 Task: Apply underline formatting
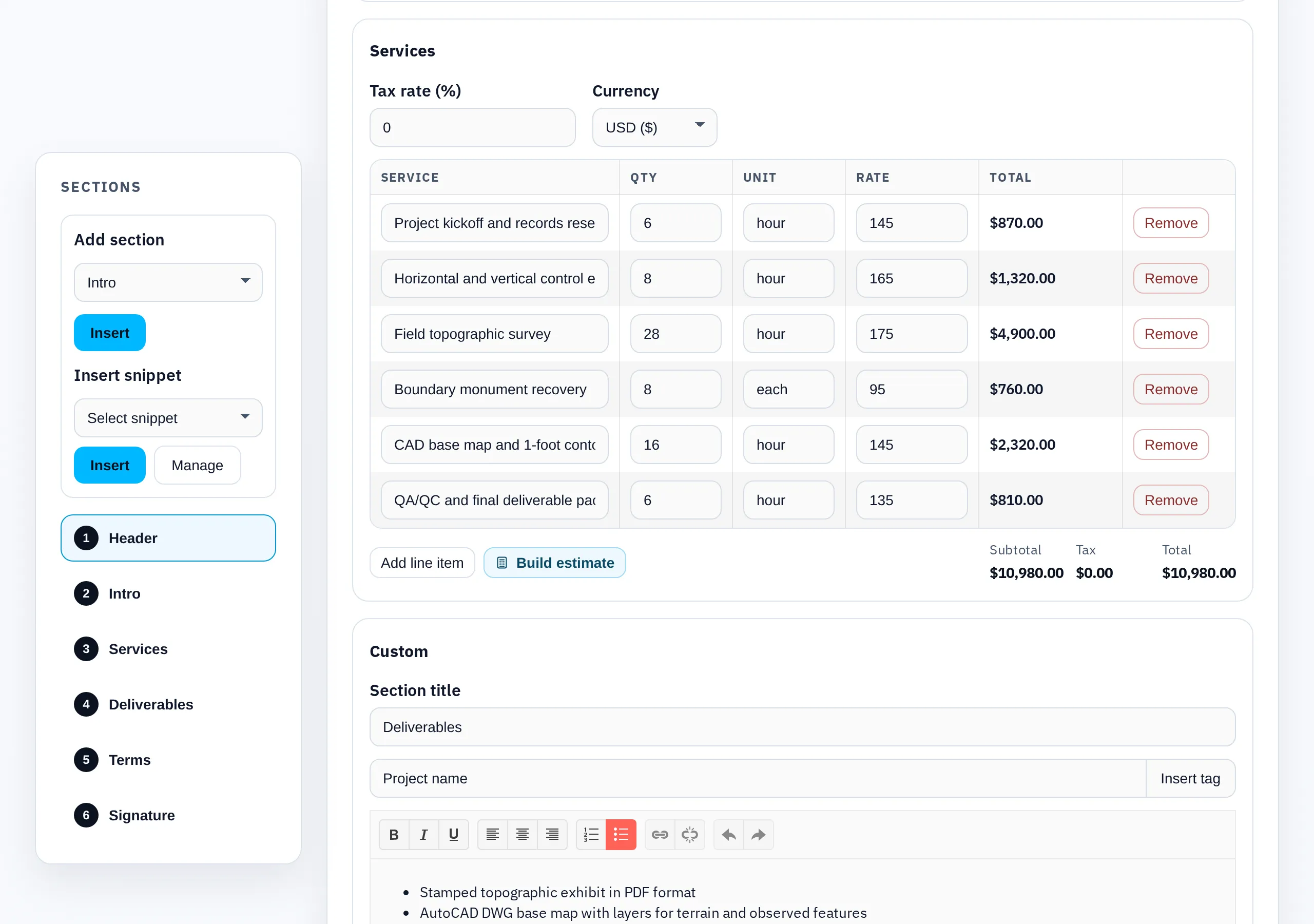click(x=454, y=835)
